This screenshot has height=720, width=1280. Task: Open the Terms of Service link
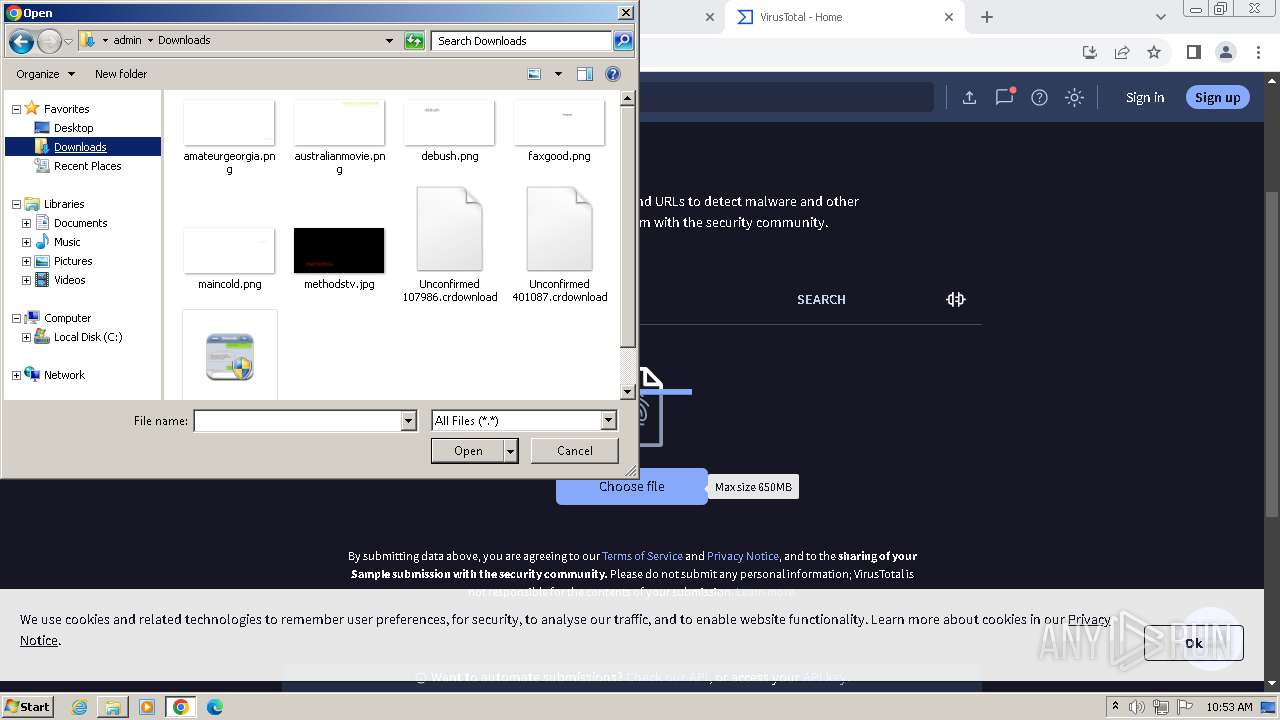pyautogui.click(x=642, y=556)
